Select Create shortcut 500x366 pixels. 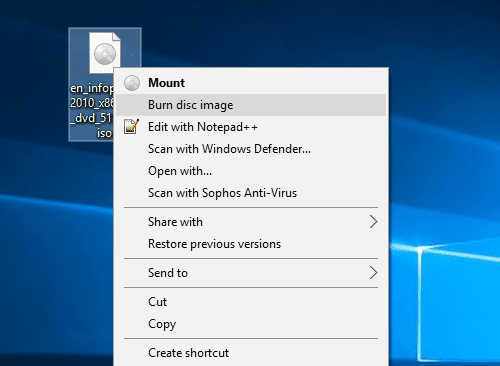[x=251, y=353]
